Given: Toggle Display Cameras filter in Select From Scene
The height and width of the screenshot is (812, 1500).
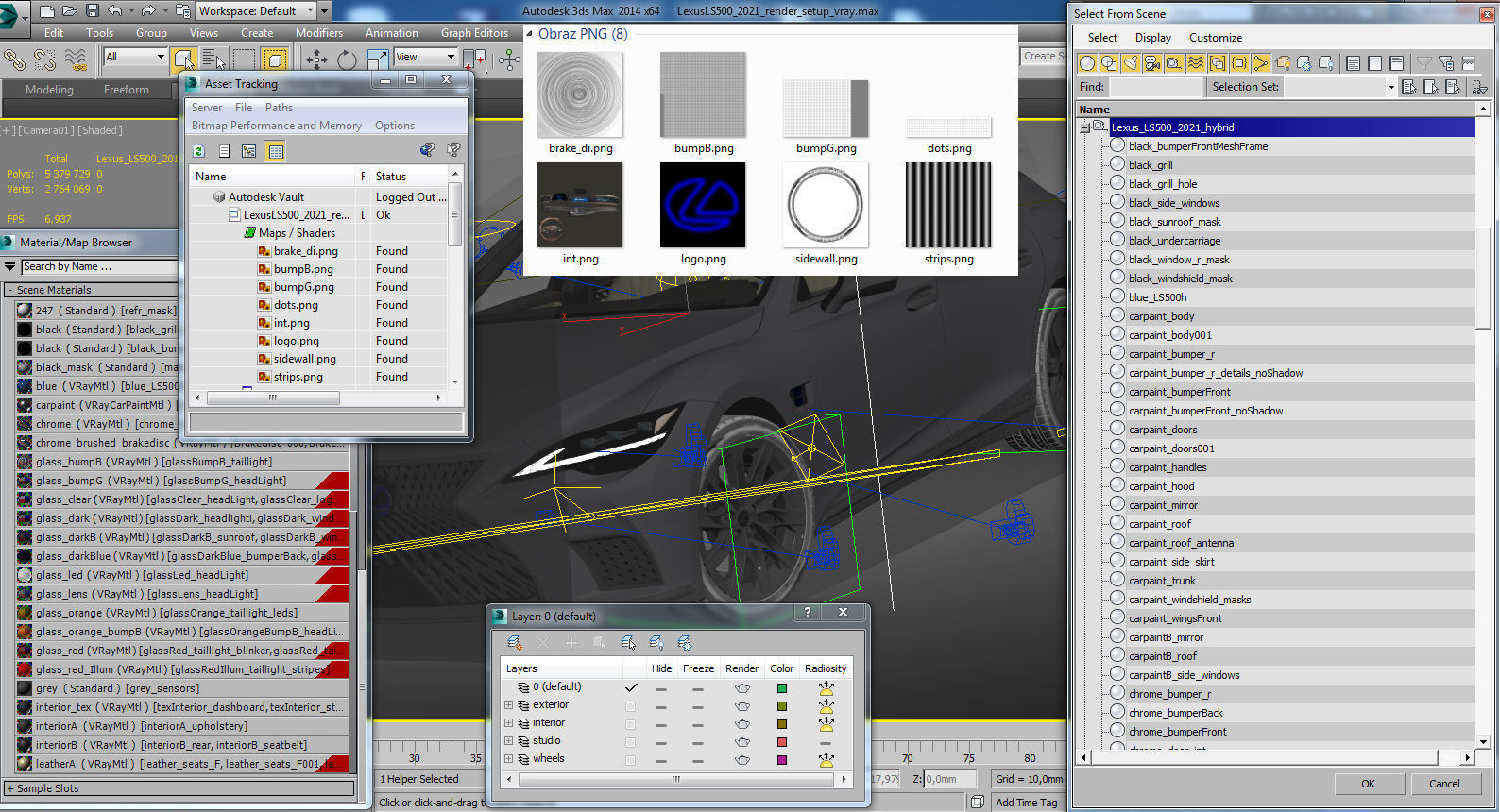Looking at the screenshot, I should [1152, 63].
